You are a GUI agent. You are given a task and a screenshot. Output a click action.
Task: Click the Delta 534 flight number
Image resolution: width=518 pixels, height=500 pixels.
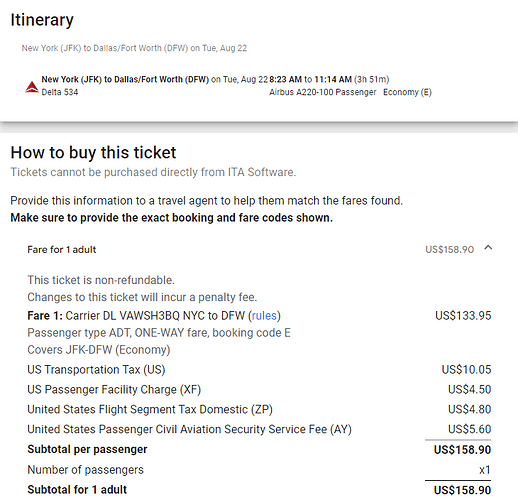[60, 92]
